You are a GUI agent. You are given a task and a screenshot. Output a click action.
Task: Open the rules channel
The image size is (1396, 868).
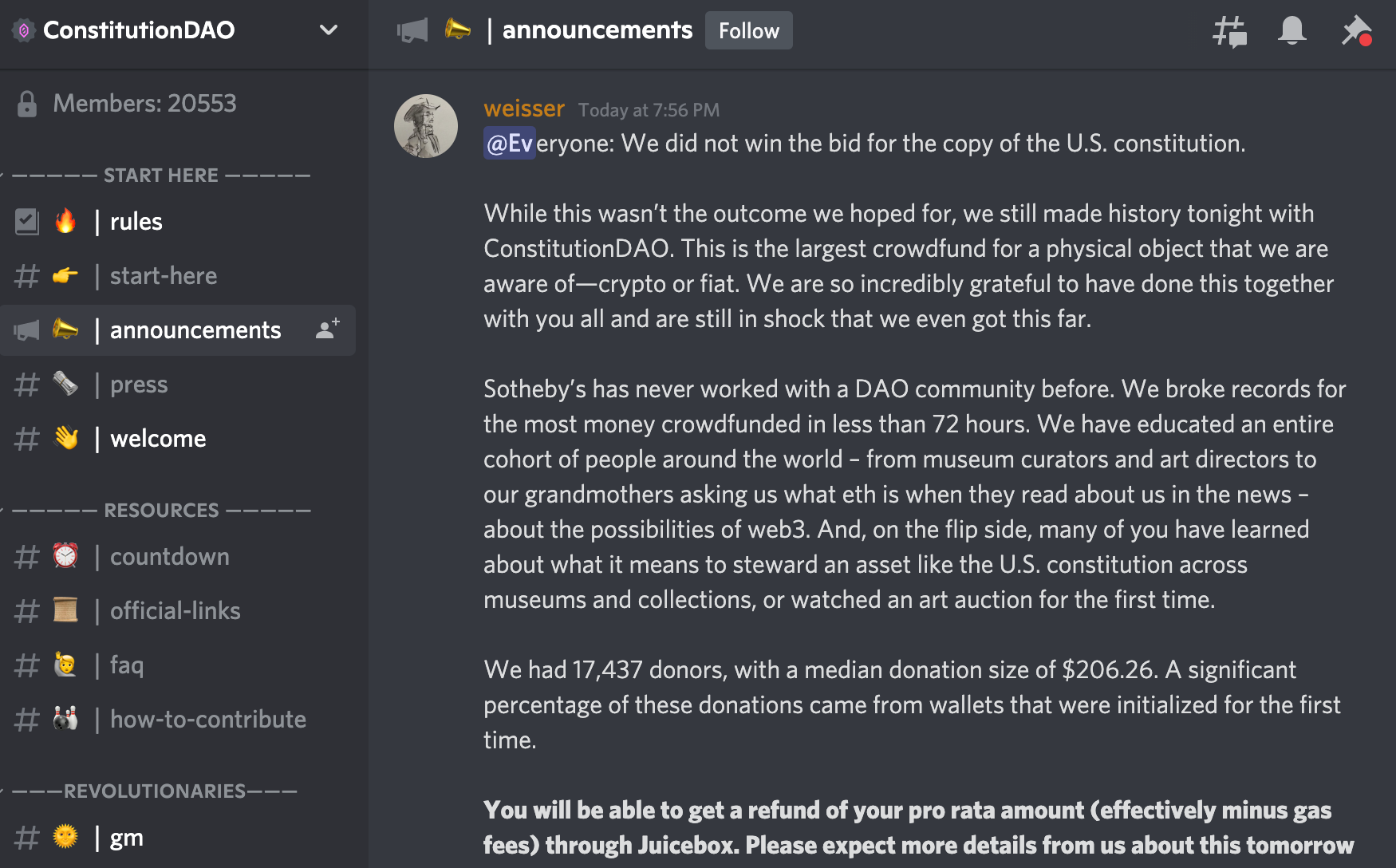click(x=136, y=222)
